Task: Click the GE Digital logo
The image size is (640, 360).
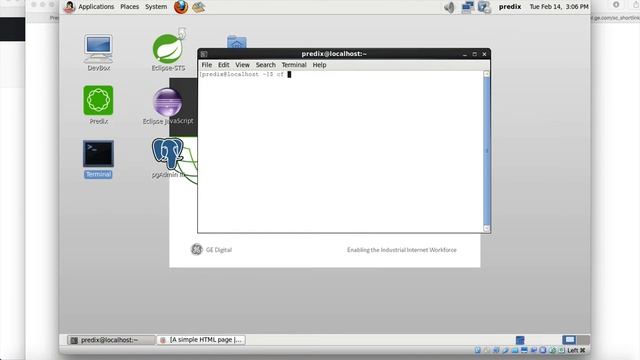Action: [x=196, y=249]
